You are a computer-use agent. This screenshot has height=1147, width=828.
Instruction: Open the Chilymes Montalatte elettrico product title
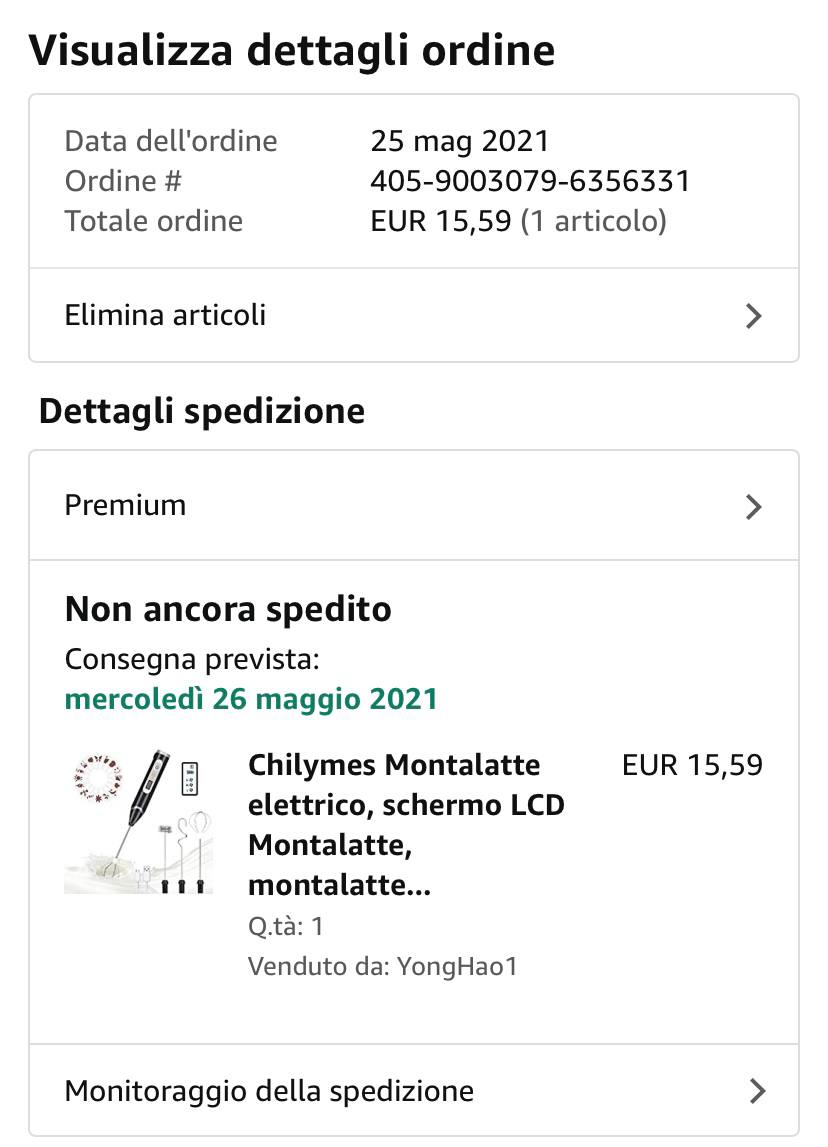click(x=406, y=825)
